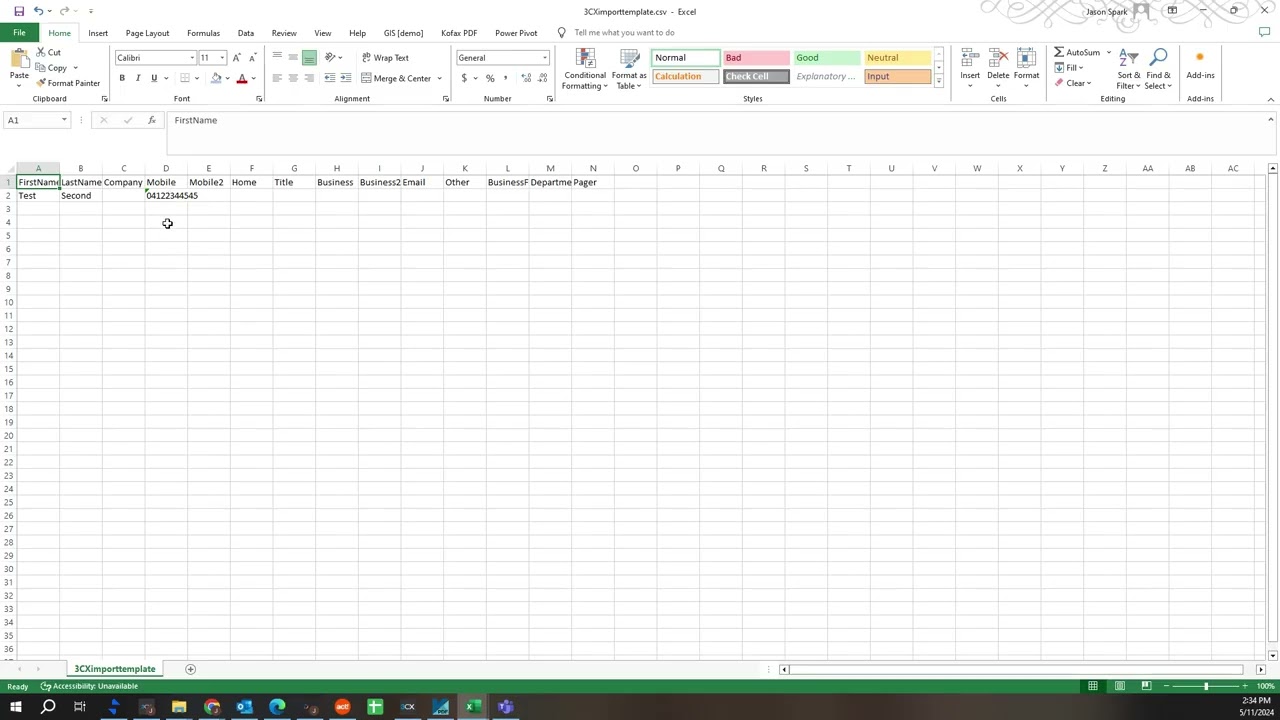Screen dimensions: 1280x720
Task: Switch to the Formulas ribbon tab
Action: pyautogui.click(x=203, y=33)
